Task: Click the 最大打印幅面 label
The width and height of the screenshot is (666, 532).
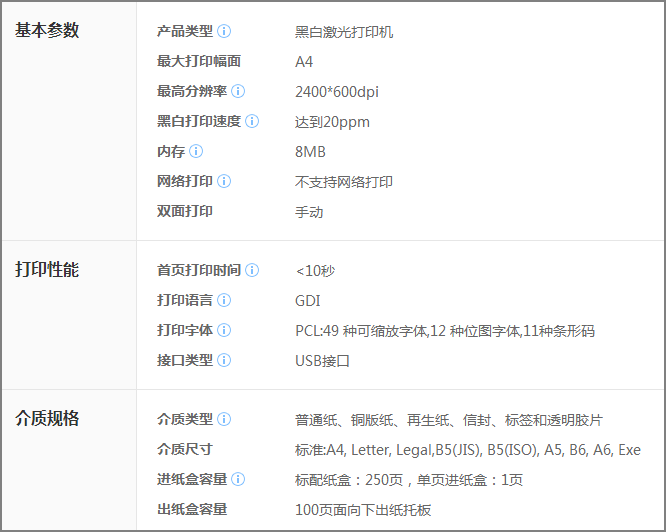Action: [199, 61]
